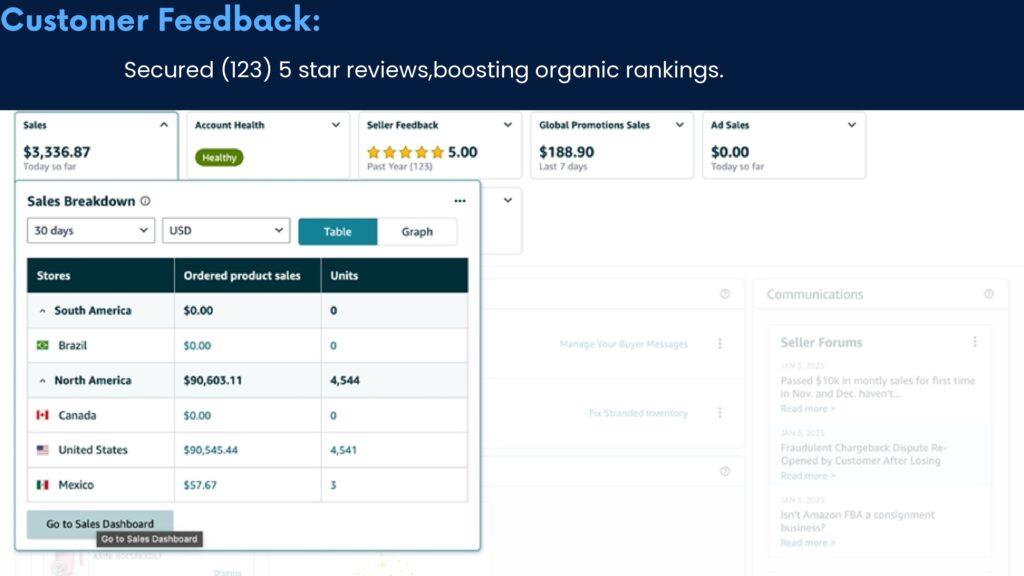
Task: Click the $0.00 Ad Sales value
Action: coord(729,152)
